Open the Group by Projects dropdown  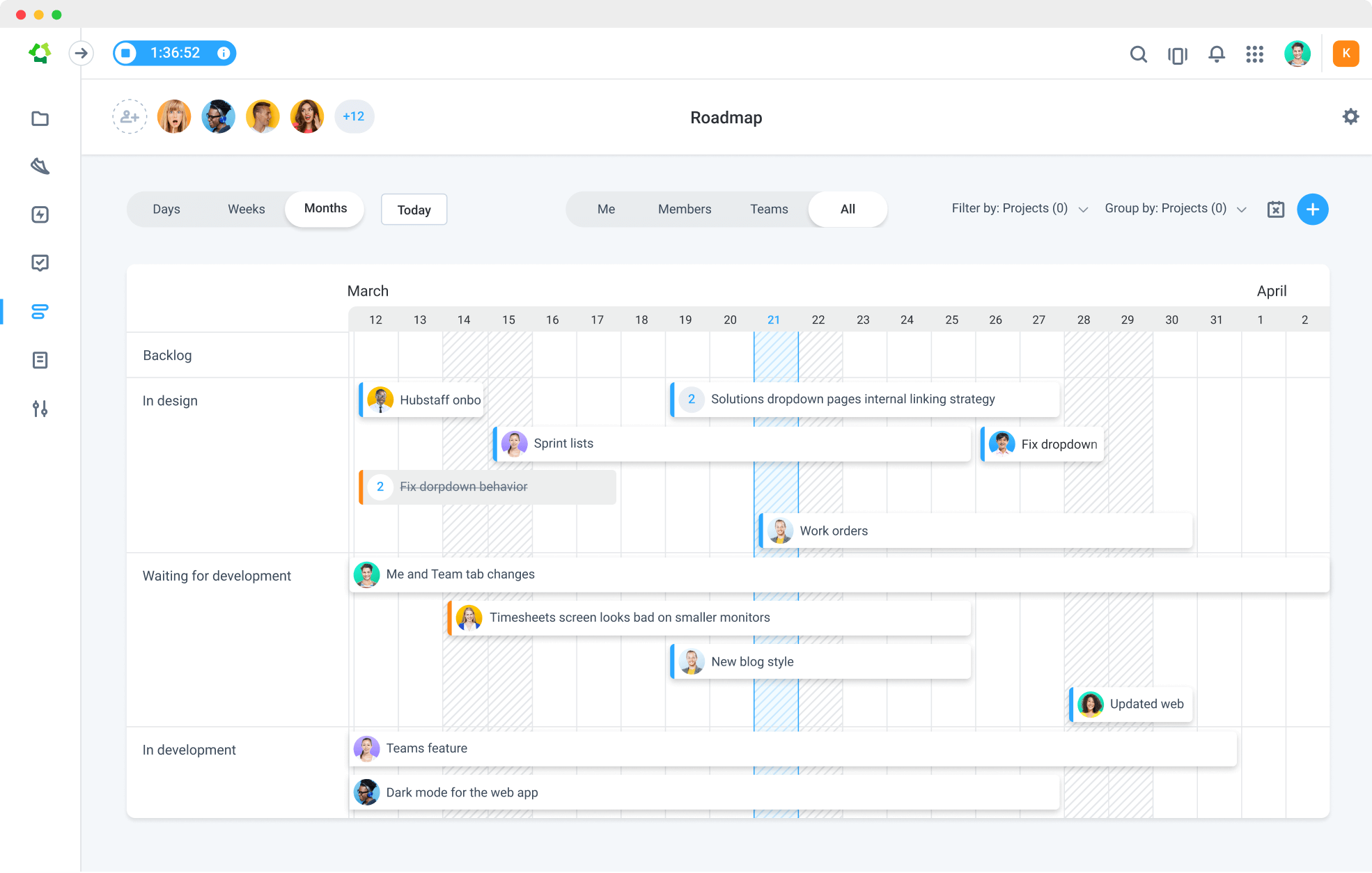1174,208
